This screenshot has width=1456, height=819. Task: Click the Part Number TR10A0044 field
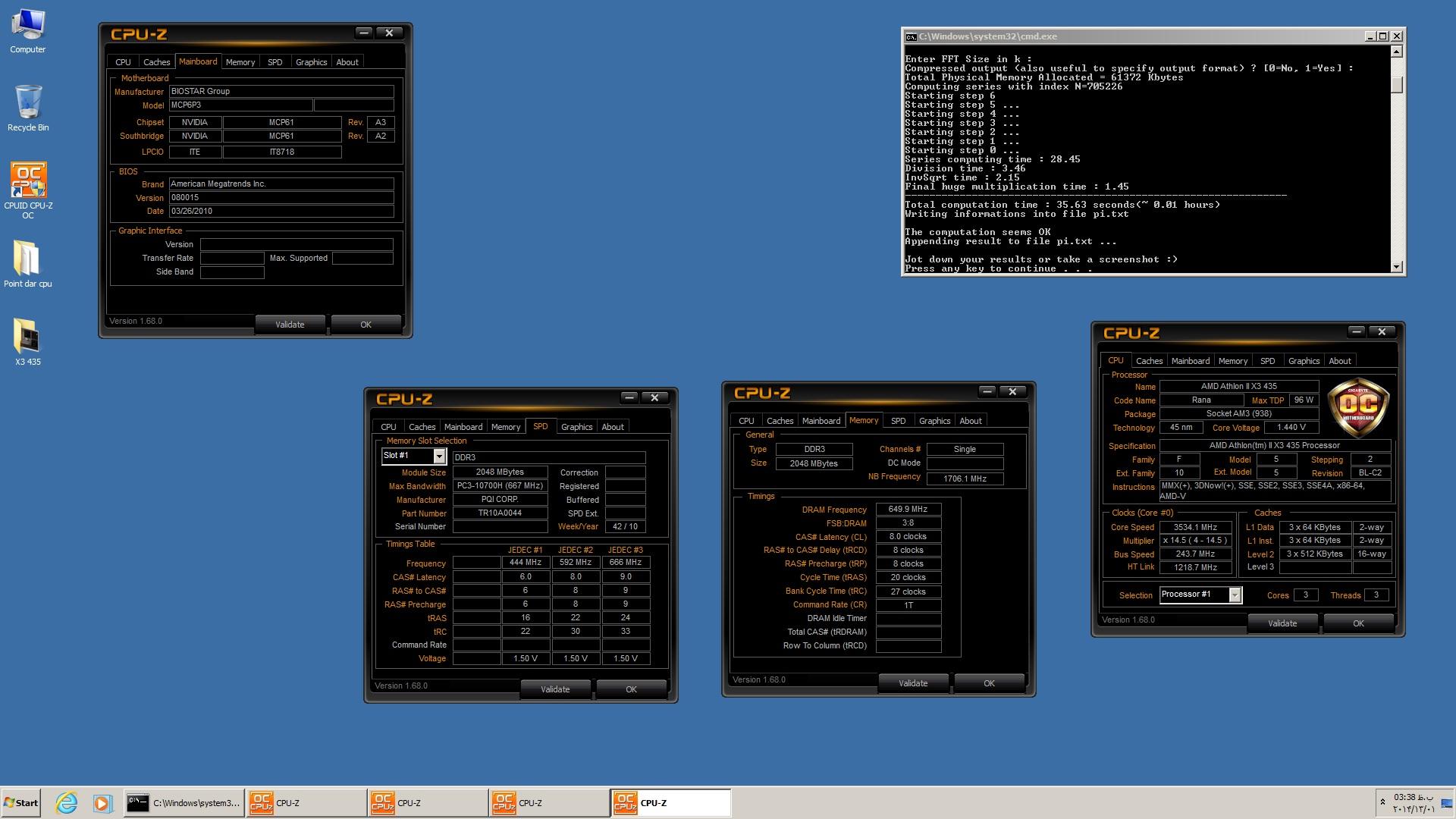(500, 513)
